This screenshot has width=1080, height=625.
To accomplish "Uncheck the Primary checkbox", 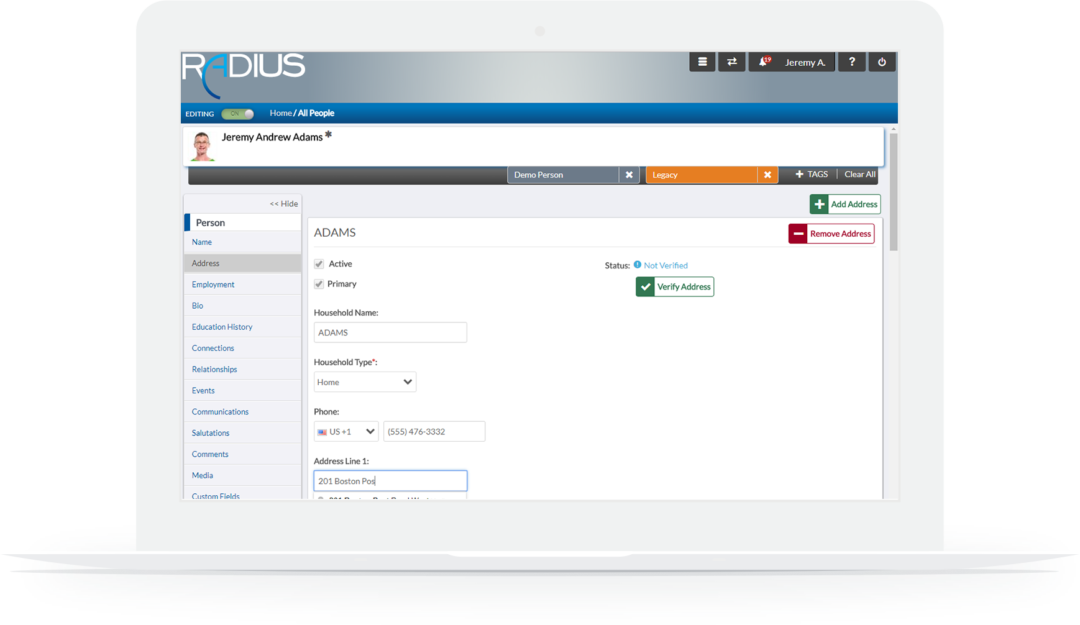I will pyautogui.click(x=317, y=283).
